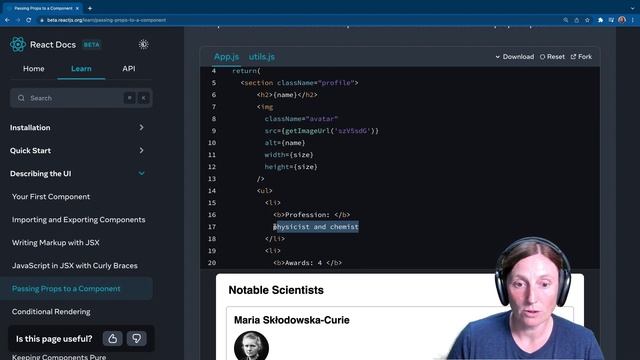
Task: Click the 'Physicist and chemist' highlighted code
Action: click(316, 227)
